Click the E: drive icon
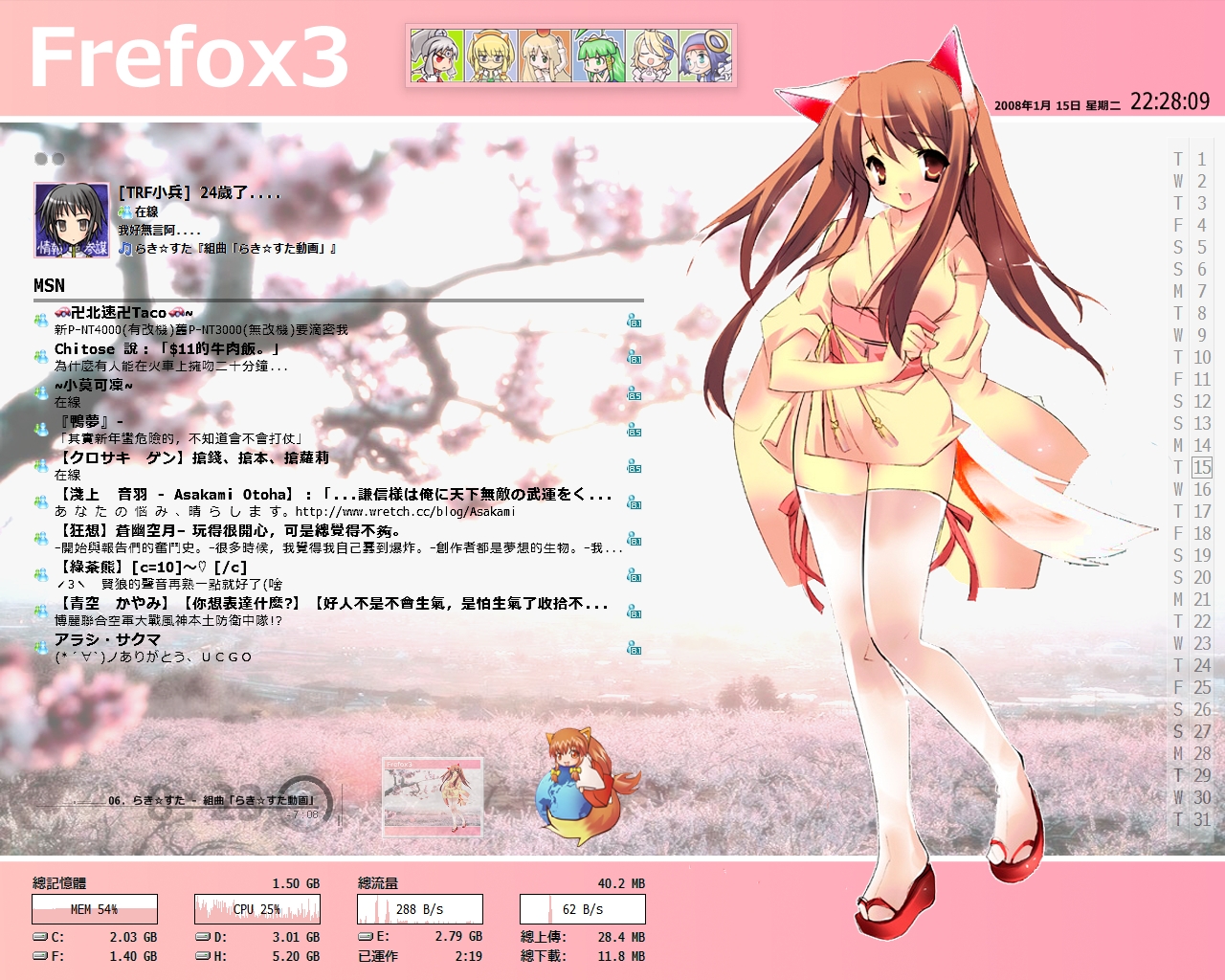 tap(366, 937)
